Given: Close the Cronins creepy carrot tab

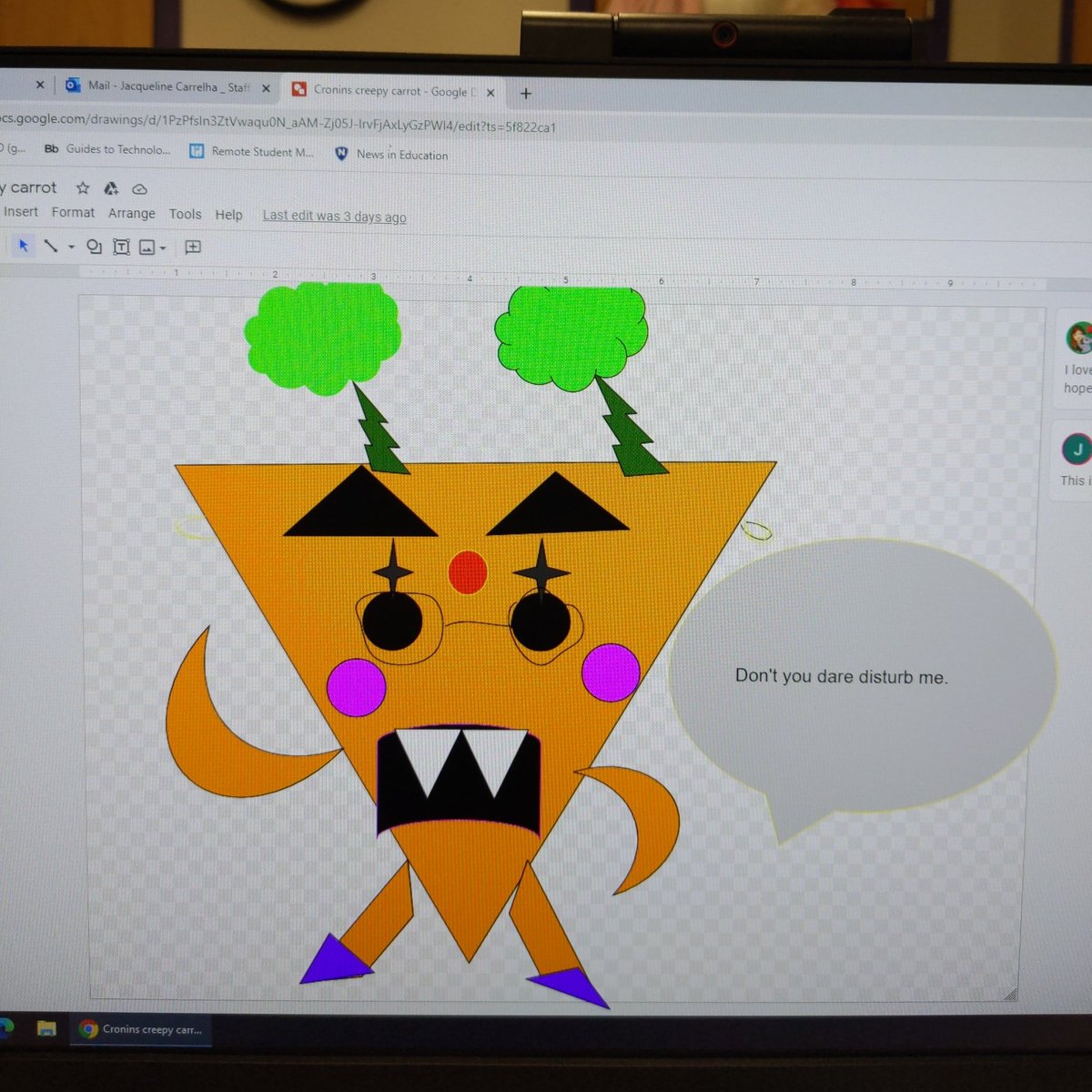Looking at the screenshot, I should (490, 93).
